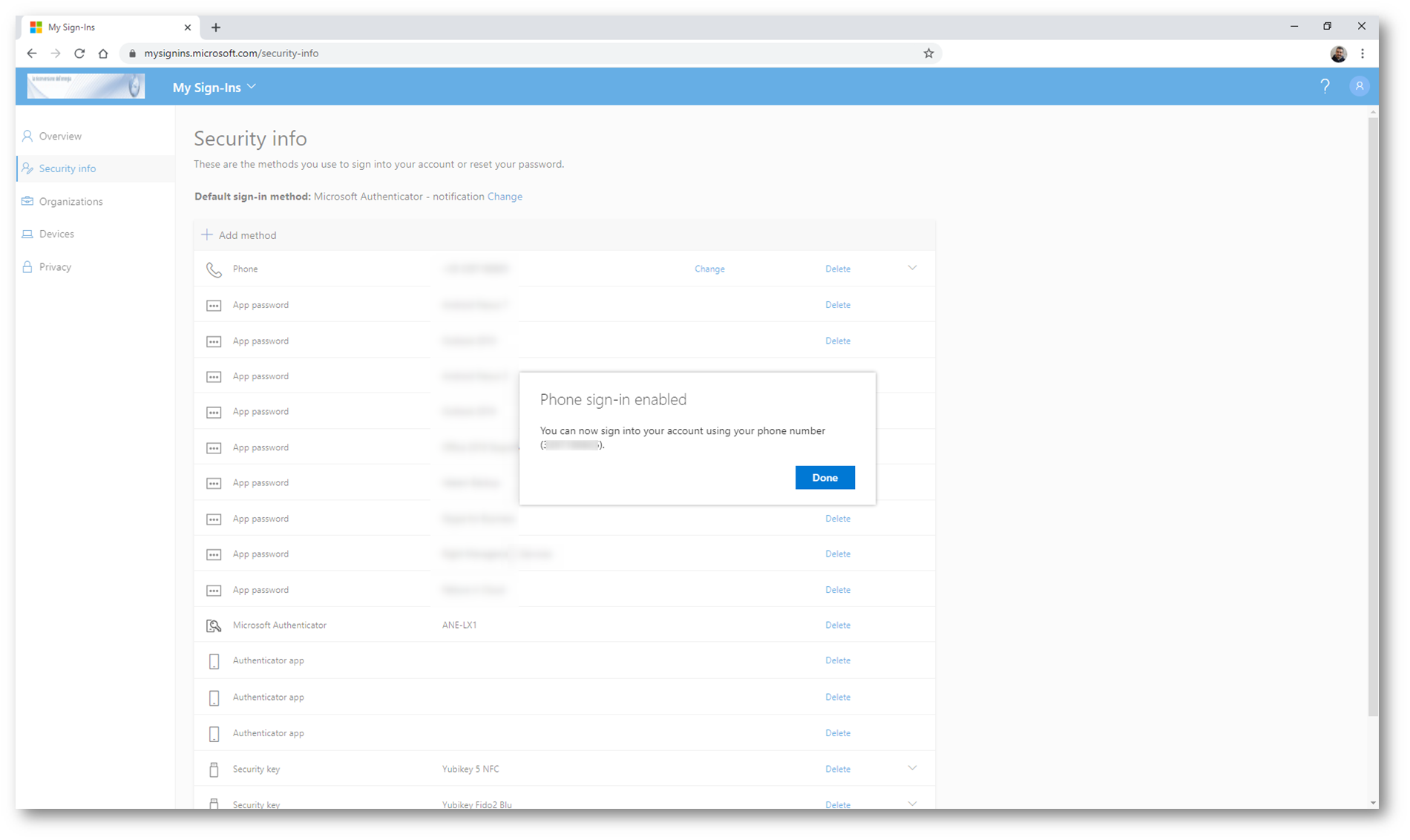The height and width of the screenshot is (840, 1410).
Task: Expand the Yubikey Fido2 Blu row chevron
Action: click(912, 803)
